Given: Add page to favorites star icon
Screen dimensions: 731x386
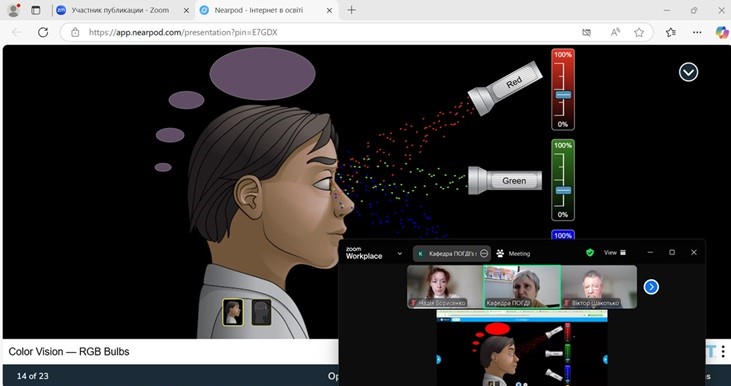Looking at the screenshot, I should pyautogui.click(x=639, y=32).
